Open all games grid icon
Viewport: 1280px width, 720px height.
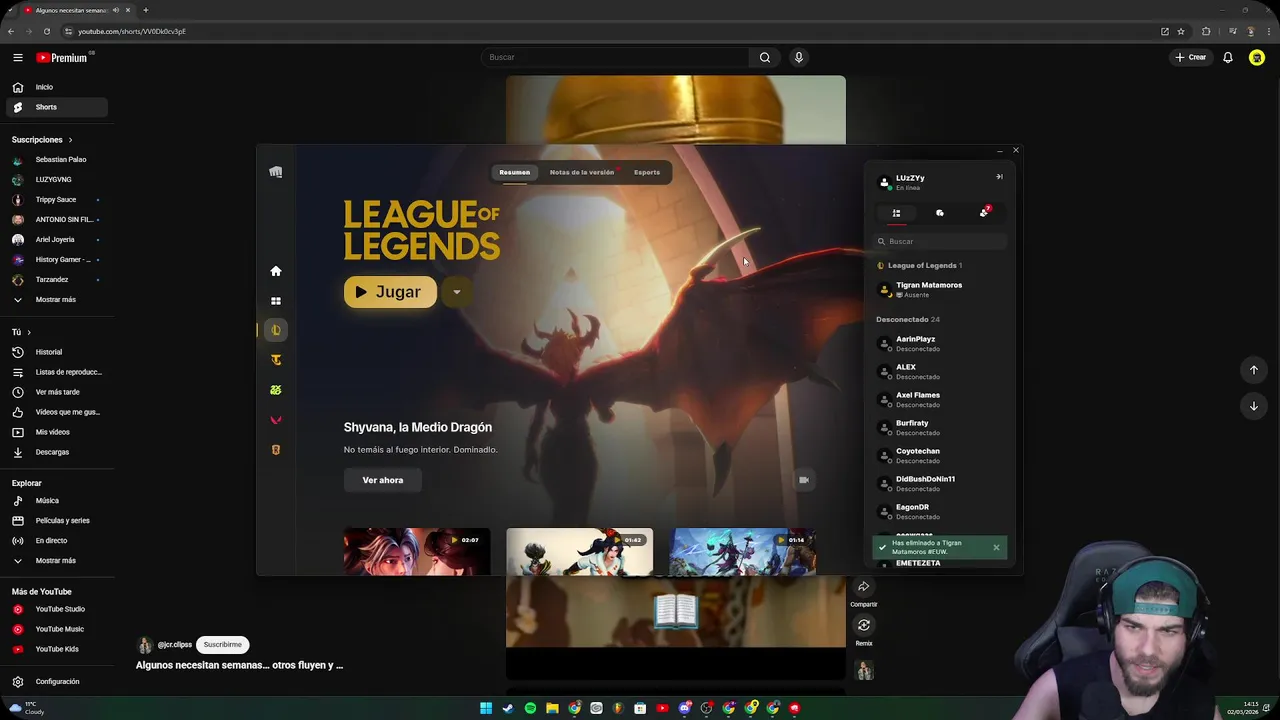(276, 301)
